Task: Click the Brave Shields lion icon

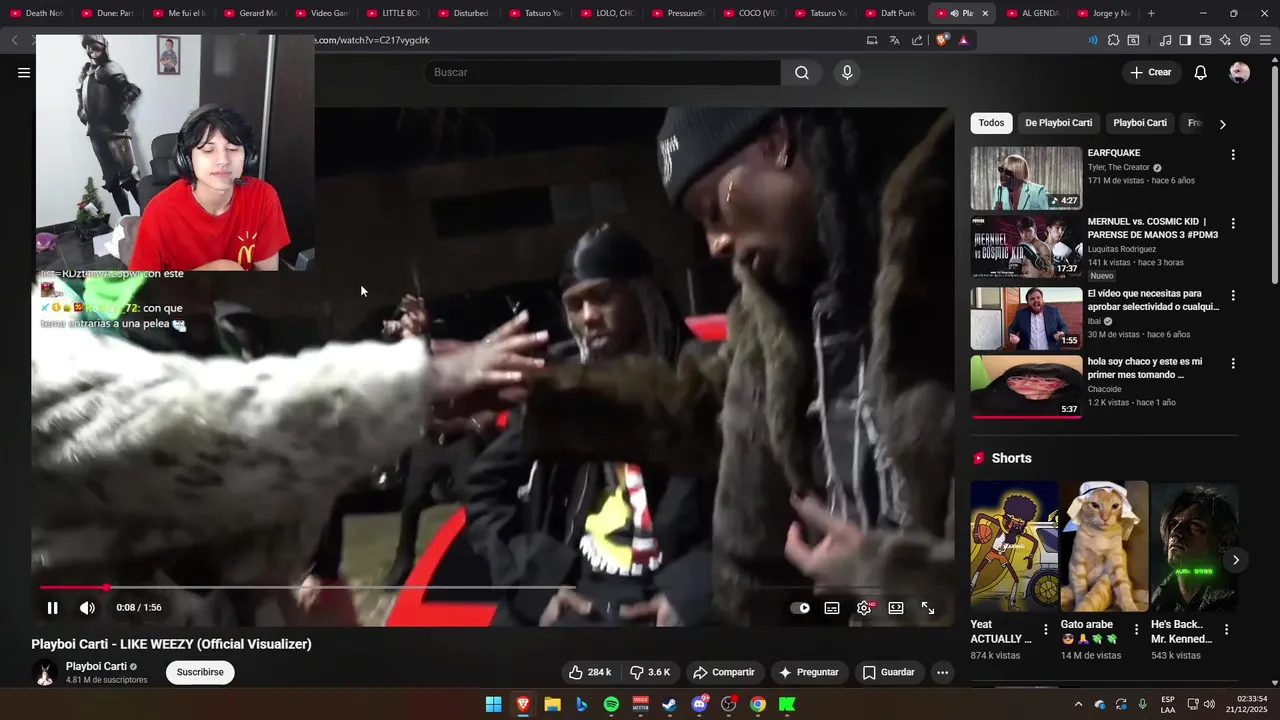Action: pyautogui.click(x=942, y=40)
